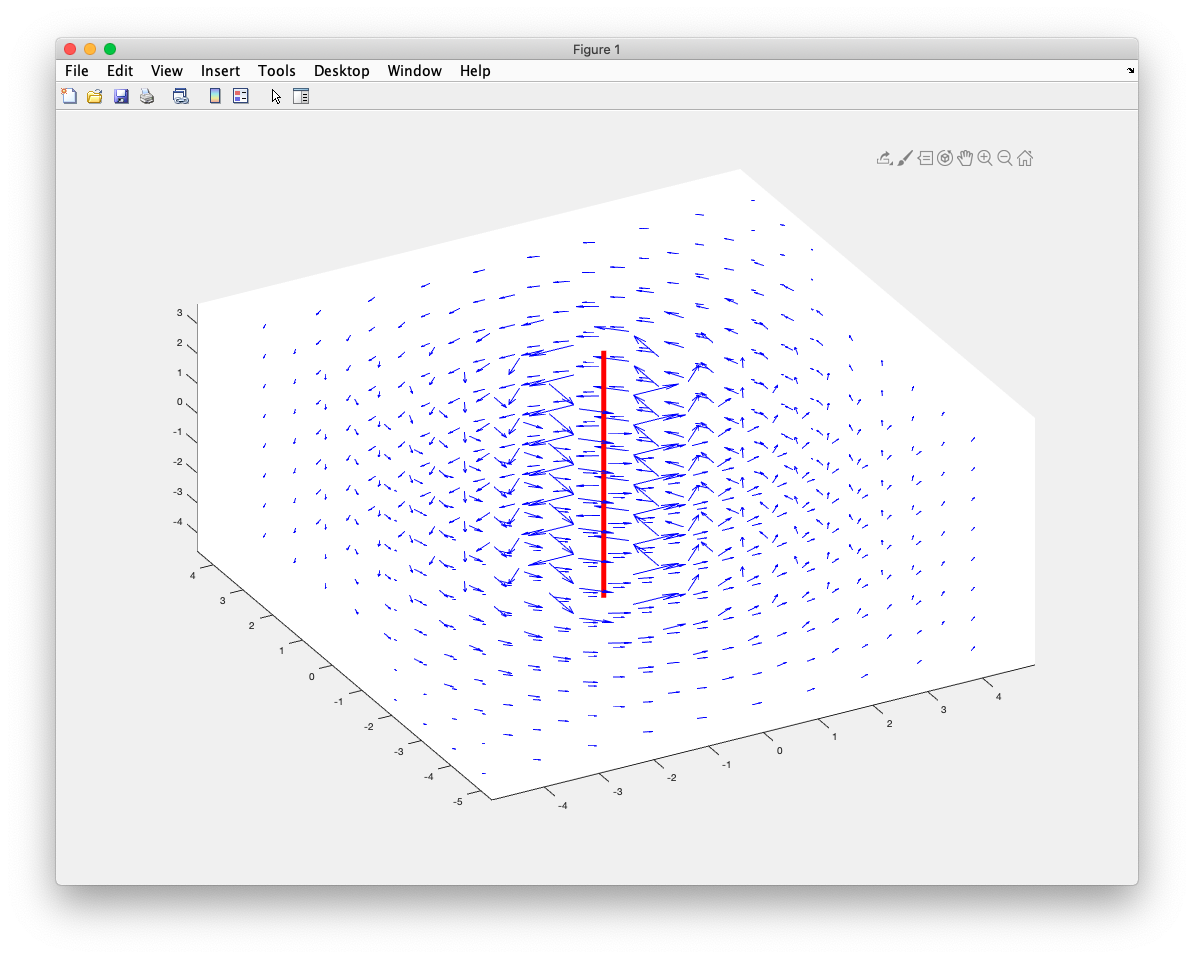Activate the Brush data tool
This screenshot has height=959, width=1194.
click(905, 158)
